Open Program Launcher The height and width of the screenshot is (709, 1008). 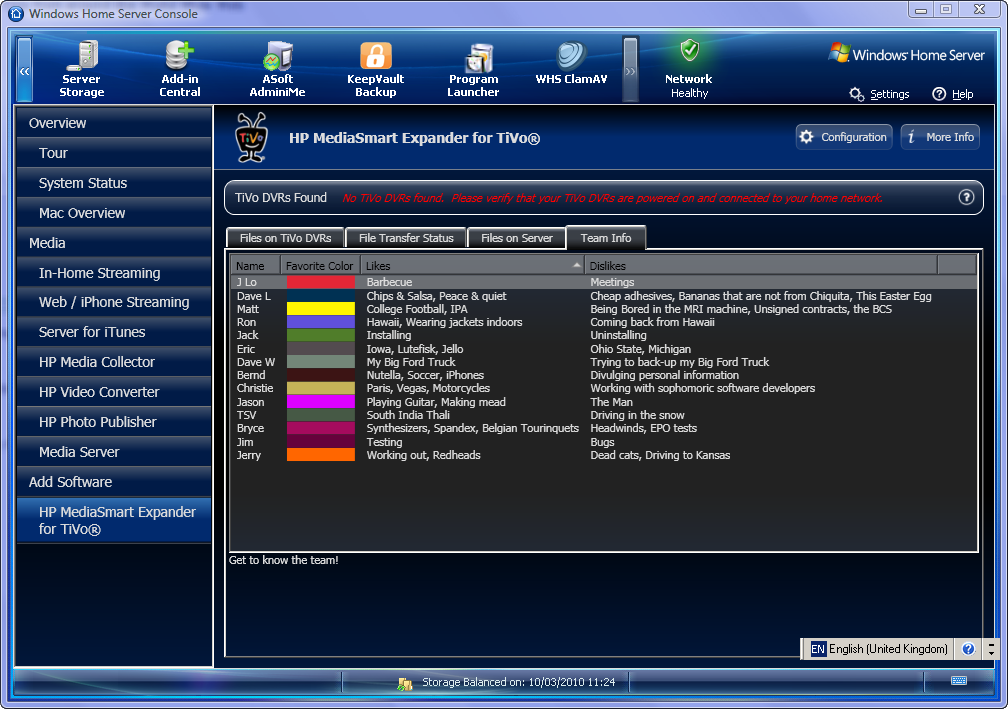point(474,69)
